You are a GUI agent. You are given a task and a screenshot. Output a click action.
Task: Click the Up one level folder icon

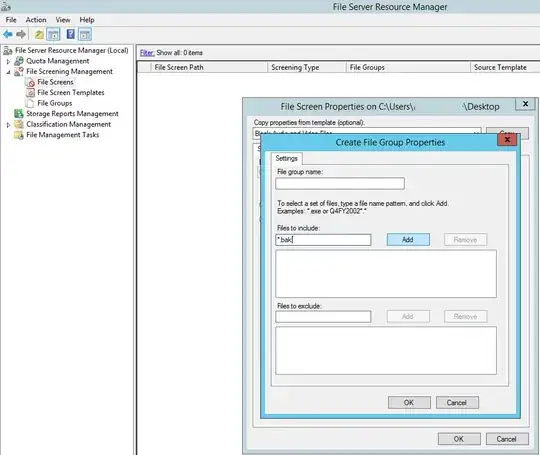[39, 34]
